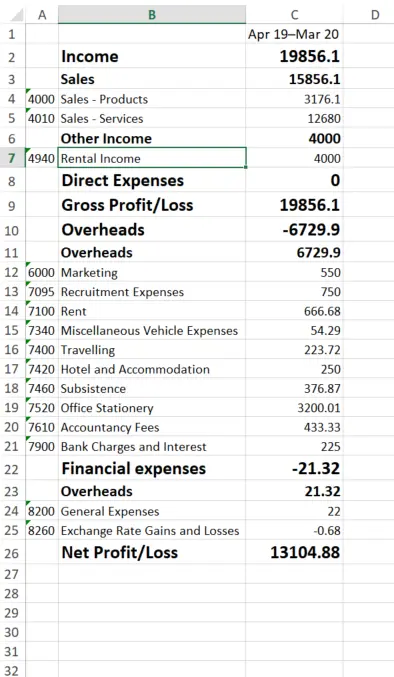This screenshot has width=394, height=677.
Task: Click 'Accountancy Fees' cell
Action: click(152, 427)
